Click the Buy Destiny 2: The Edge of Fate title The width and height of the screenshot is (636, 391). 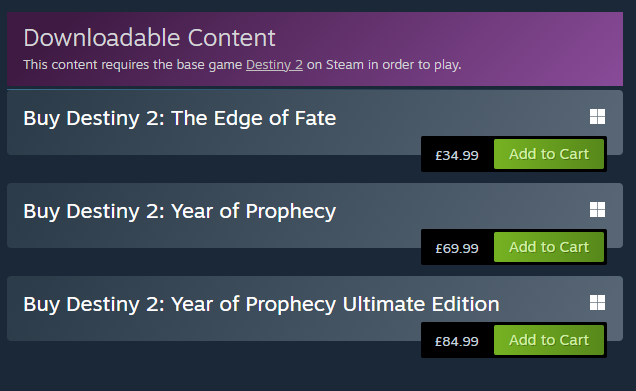[180, 118]
